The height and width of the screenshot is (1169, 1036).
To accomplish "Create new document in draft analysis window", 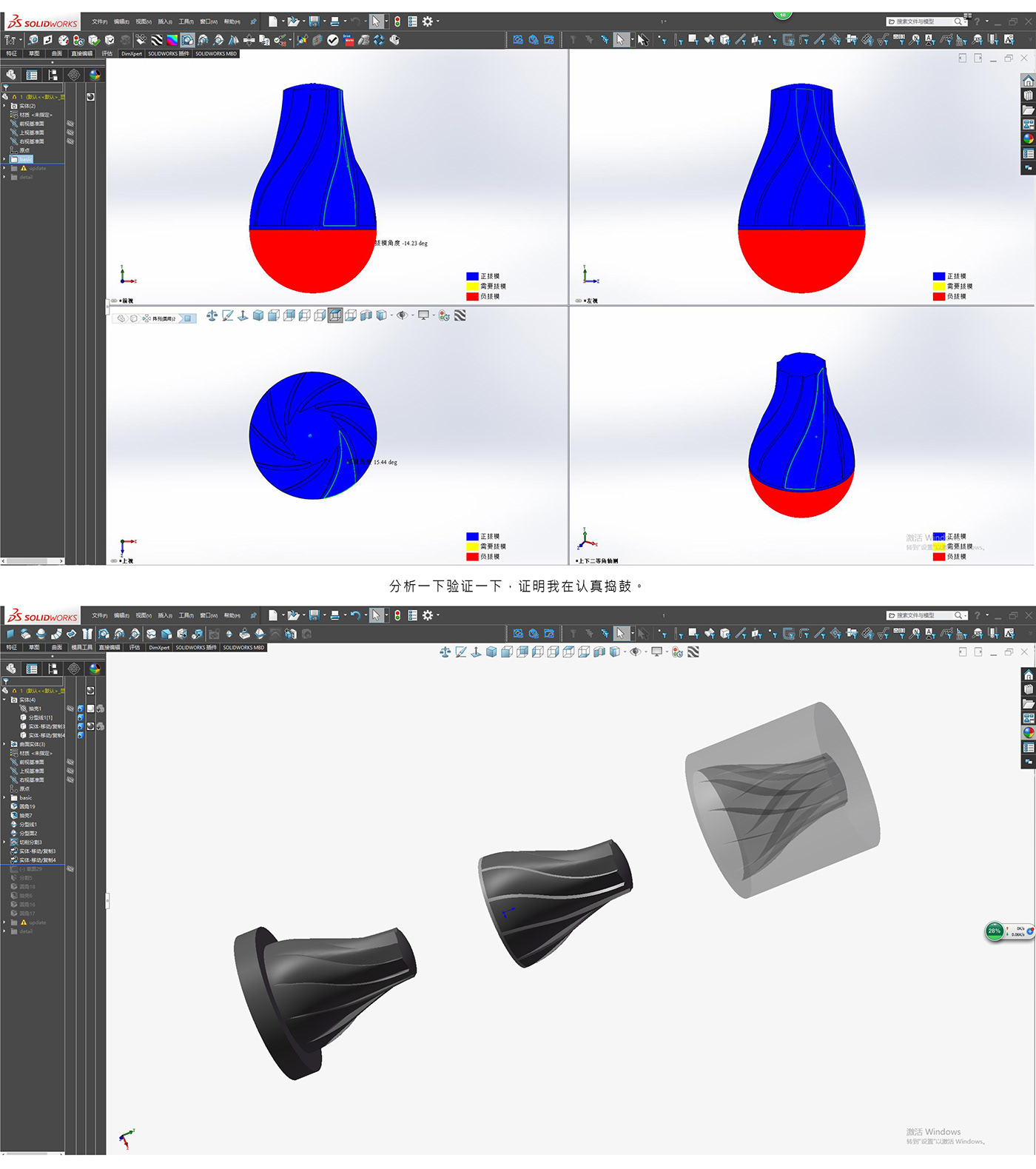I will pyautogui.click(x=273, y=21).
